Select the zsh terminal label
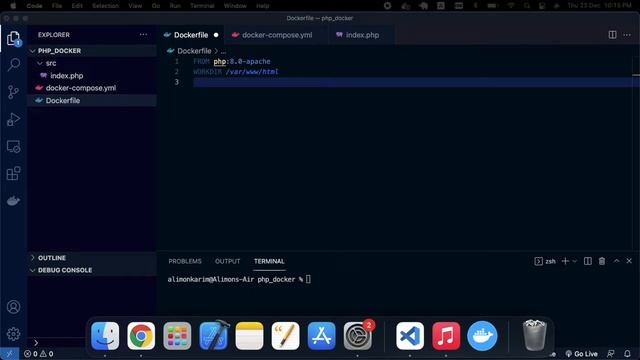The height and width of the screenshot is (360, 640). tap(550, 262)
